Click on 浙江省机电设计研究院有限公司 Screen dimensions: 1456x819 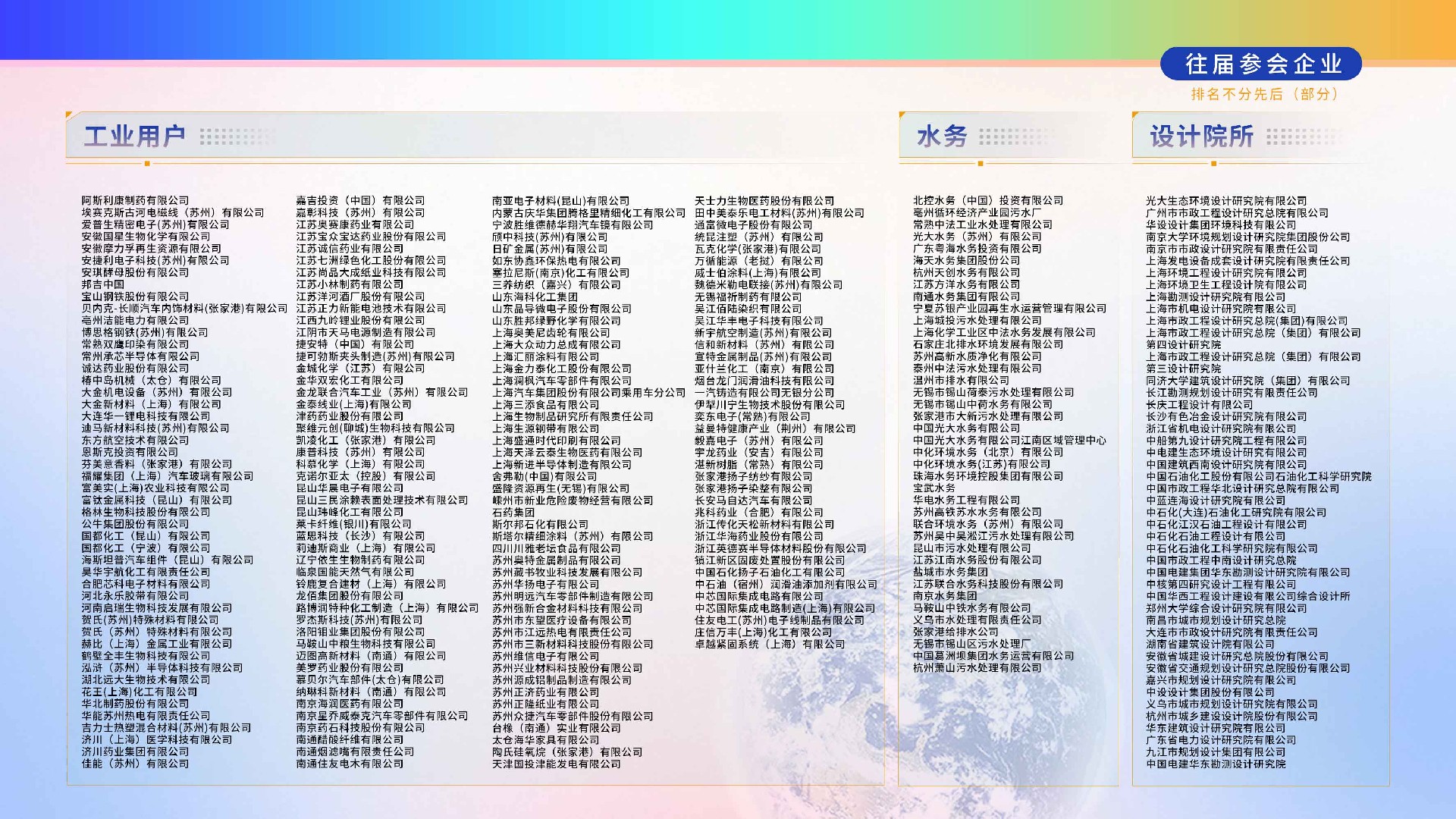1222,428
